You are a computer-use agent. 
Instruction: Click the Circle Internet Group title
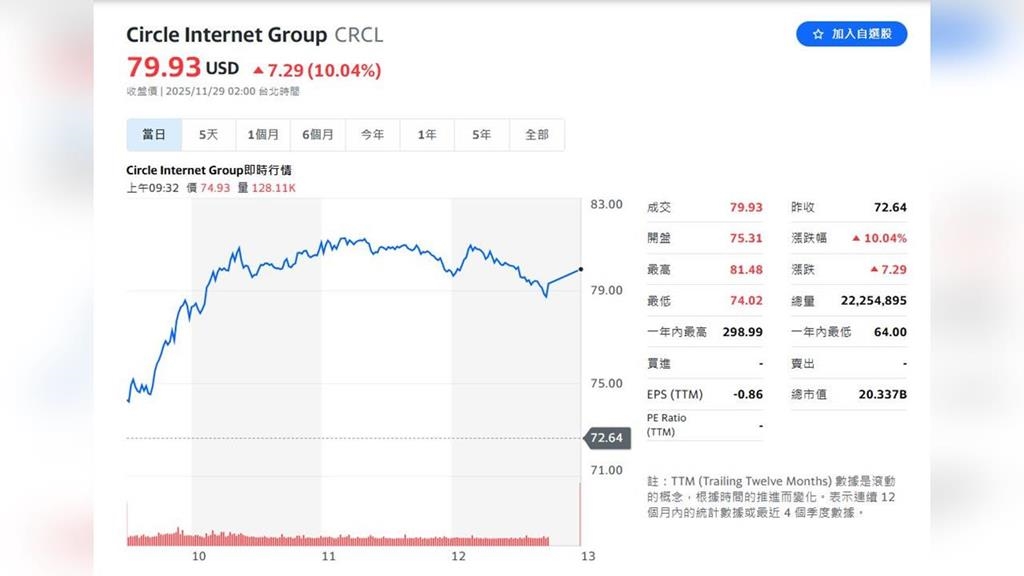tap(226, 35)
